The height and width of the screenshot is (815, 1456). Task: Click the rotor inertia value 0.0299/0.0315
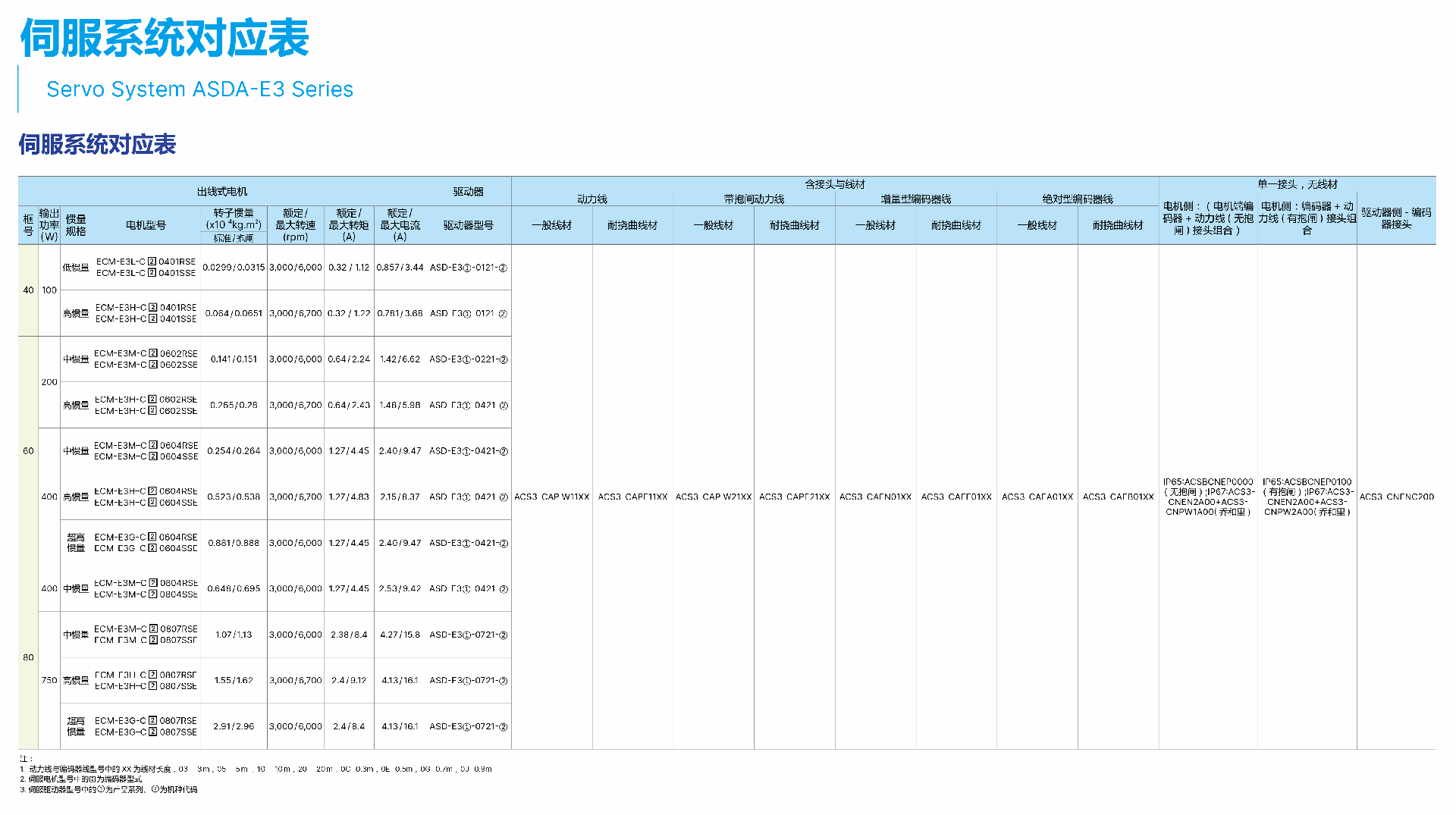(x=234, y=268)
